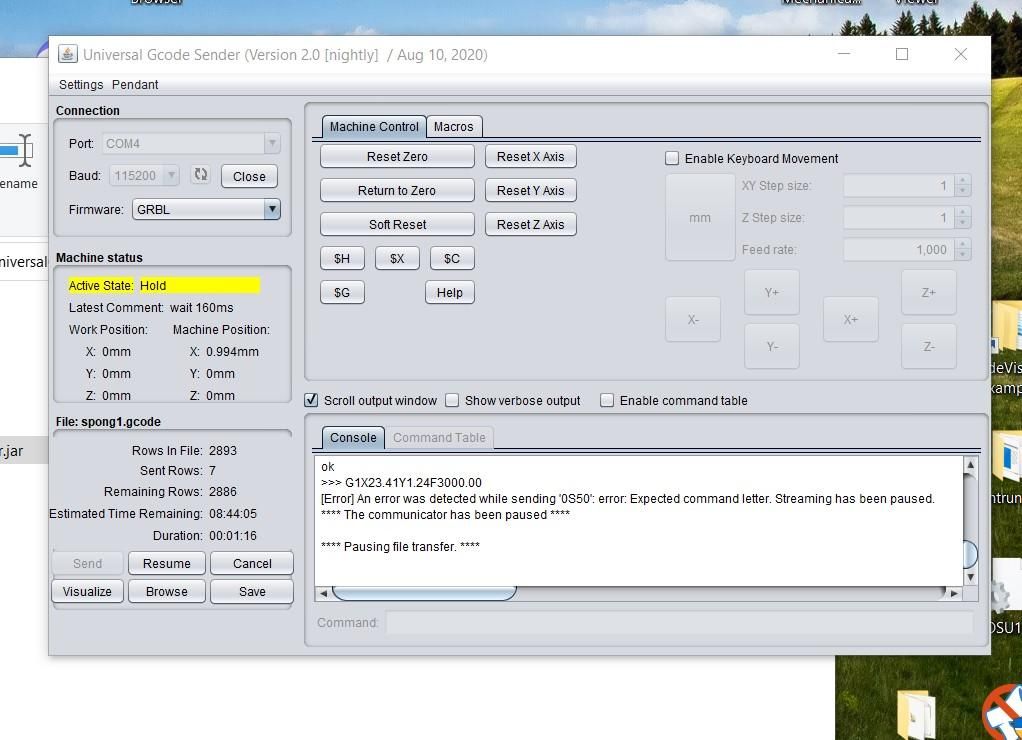
Task: Click the Save button
Action: coord(252,591)
